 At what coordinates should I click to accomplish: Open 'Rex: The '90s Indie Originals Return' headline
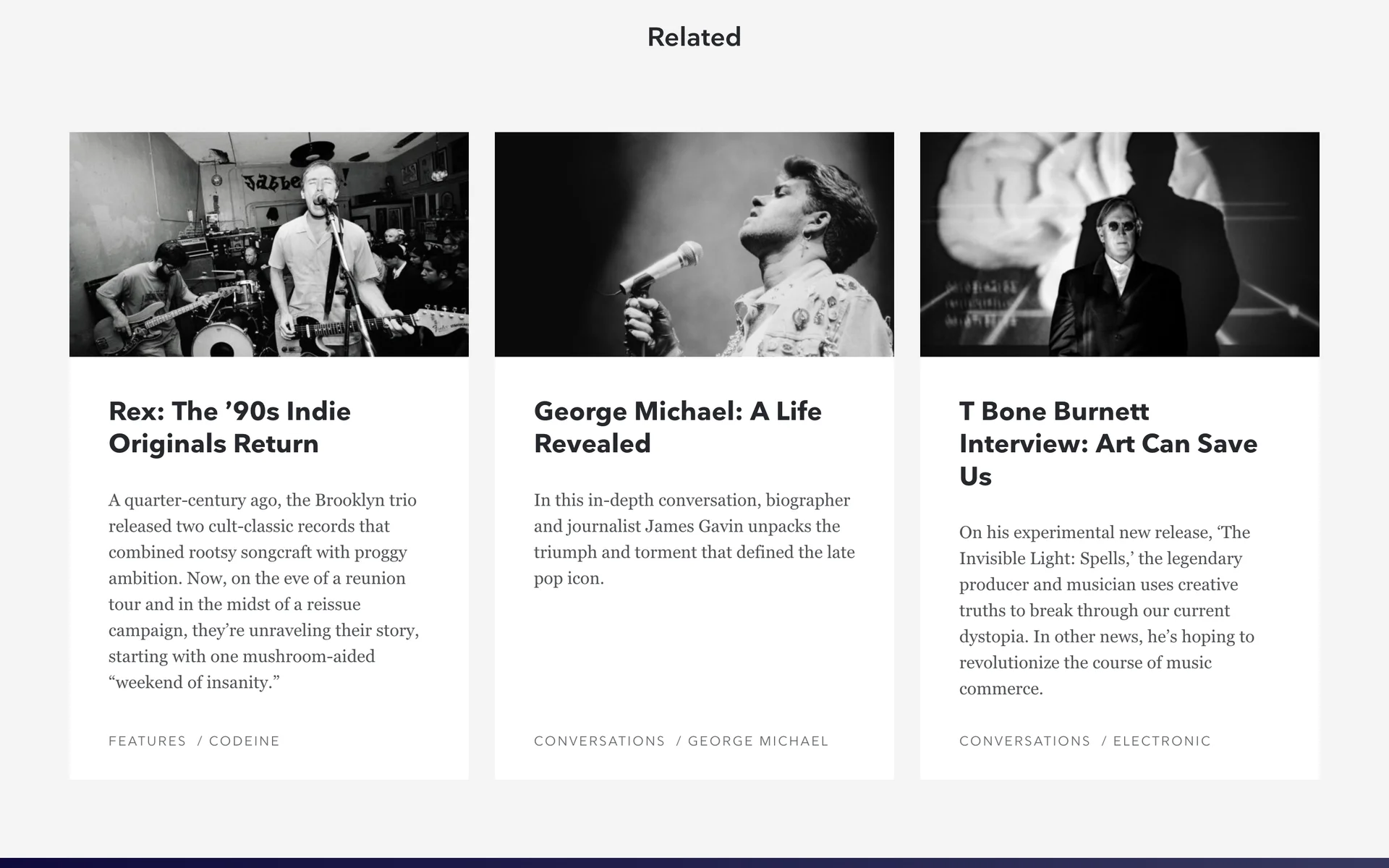pyautogui.click(x=229, y=427)
